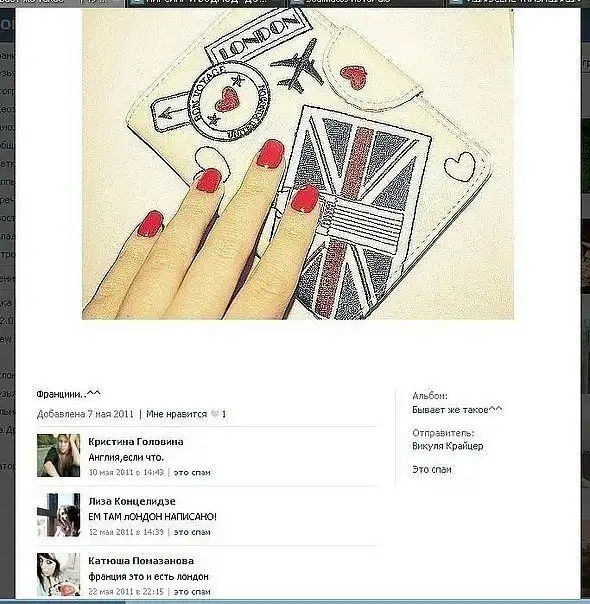Click the 12 мая 2011 comment timestamp
Image resolution: width=590 pixels, height=604 pixels.
tap(126, 532)
